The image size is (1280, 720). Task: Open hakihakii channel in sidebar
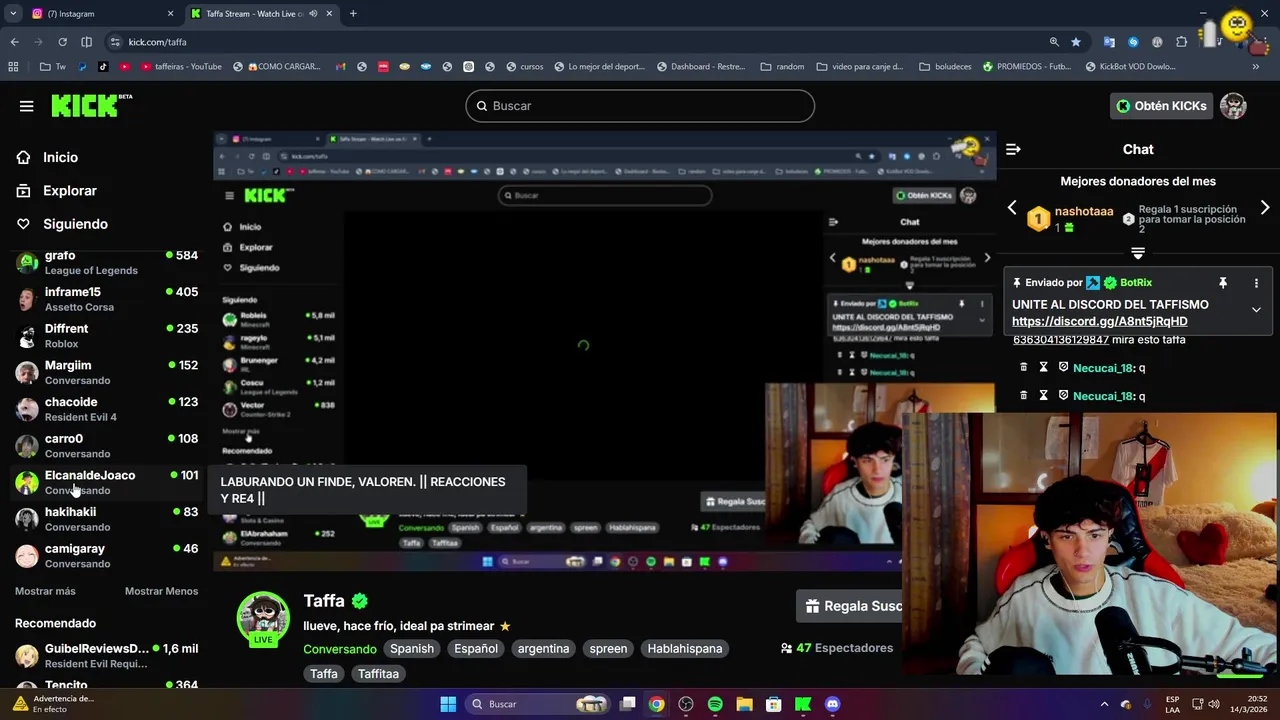tap(106, 519)
